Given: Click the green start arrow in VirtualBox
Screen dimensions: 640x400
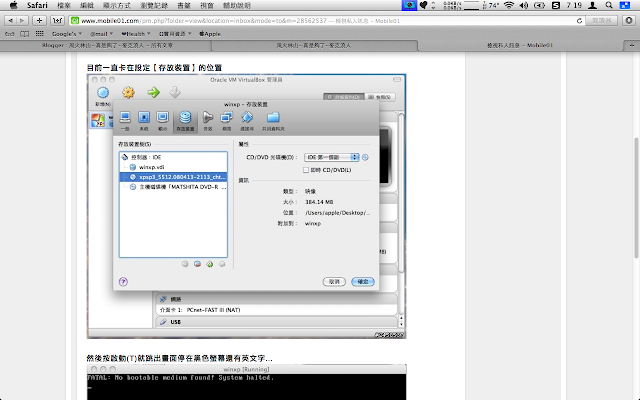Looking at the screenshot, I should (x=153, y=93).
